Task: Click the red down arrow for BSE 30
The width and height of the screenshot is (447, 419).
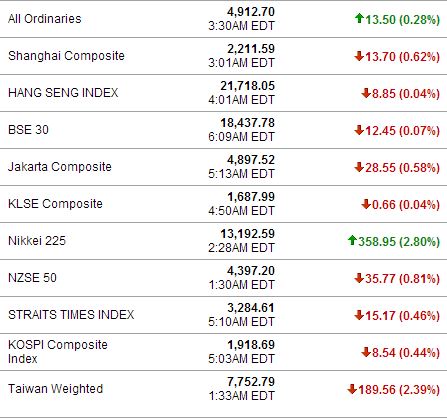Action: coord(359,130)
